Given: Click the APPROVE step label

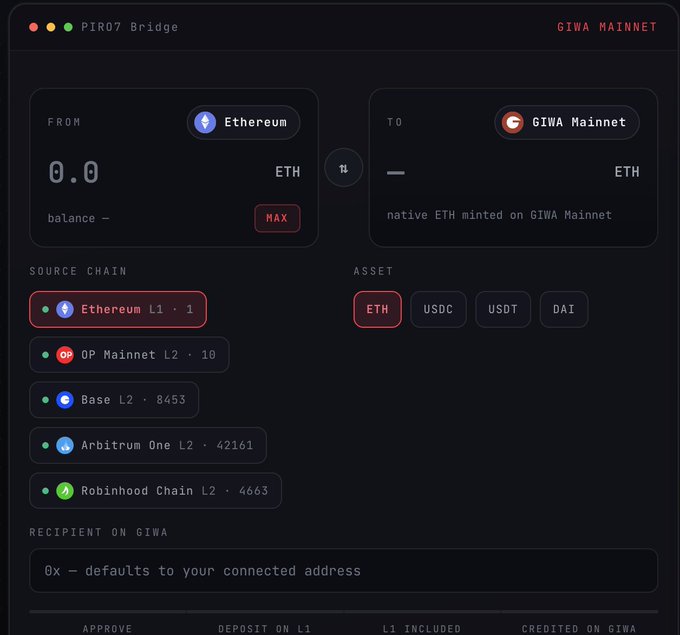Looking at the screenshot, I should pyautogui.click(x=107, y=629).
